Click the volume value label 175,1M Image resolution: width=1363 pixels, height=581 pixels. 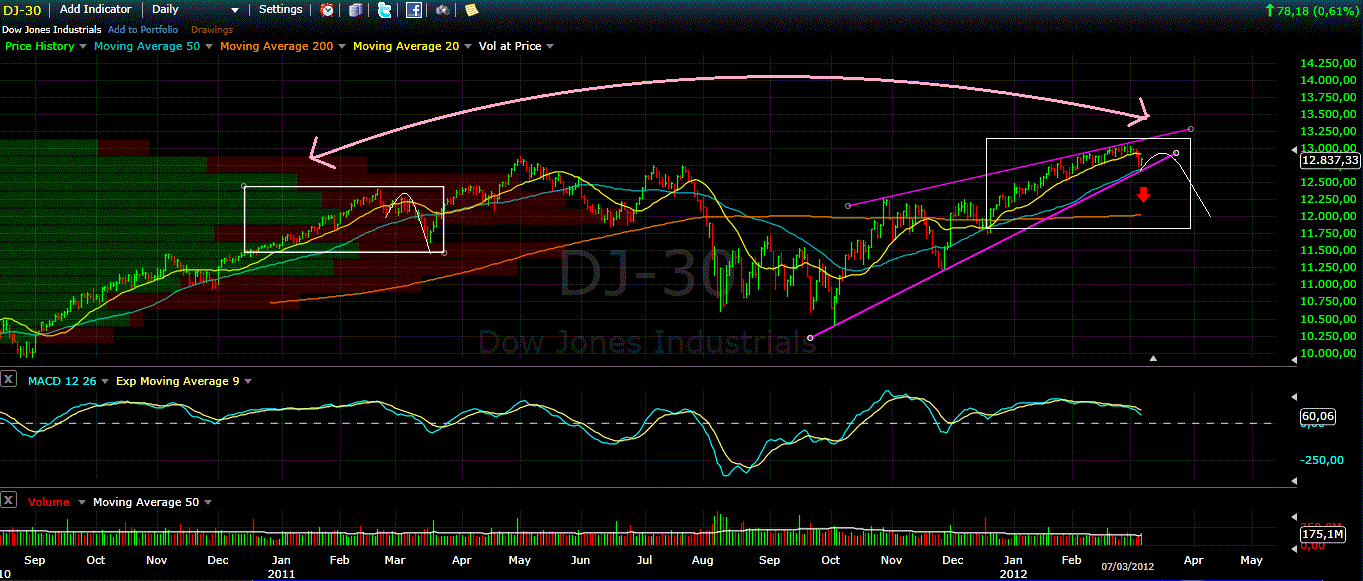(x=1321, y=535)
